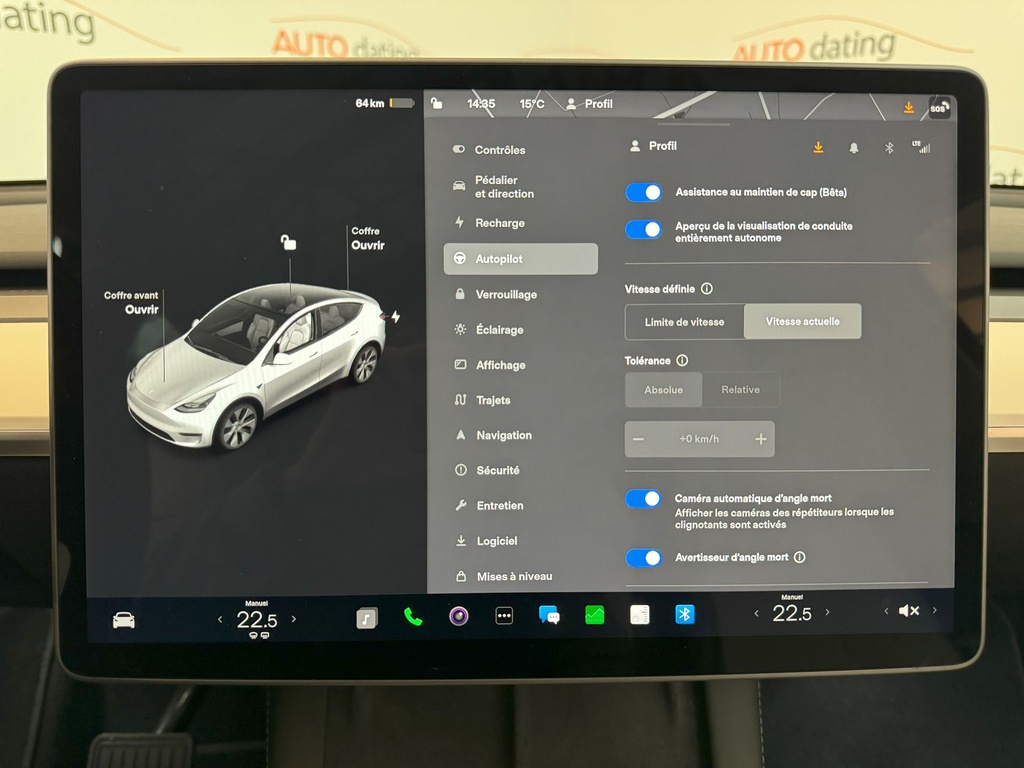The image size is (1024, 768).
Task: Select Vitesse actuelle option
Action: pos(803,321)
